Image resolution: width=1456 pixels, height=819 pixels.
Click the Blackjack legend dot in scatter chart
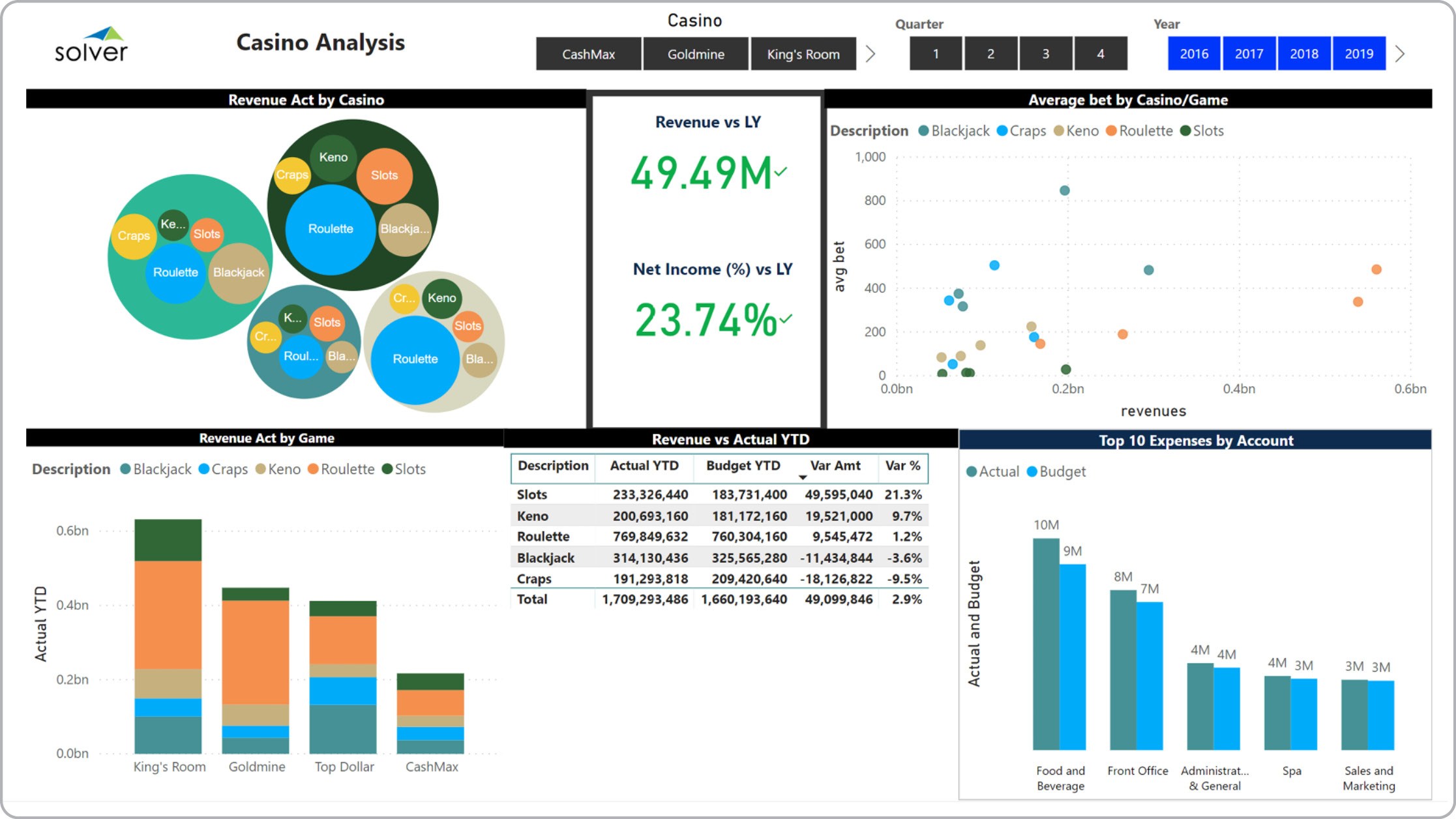point(923,131)
